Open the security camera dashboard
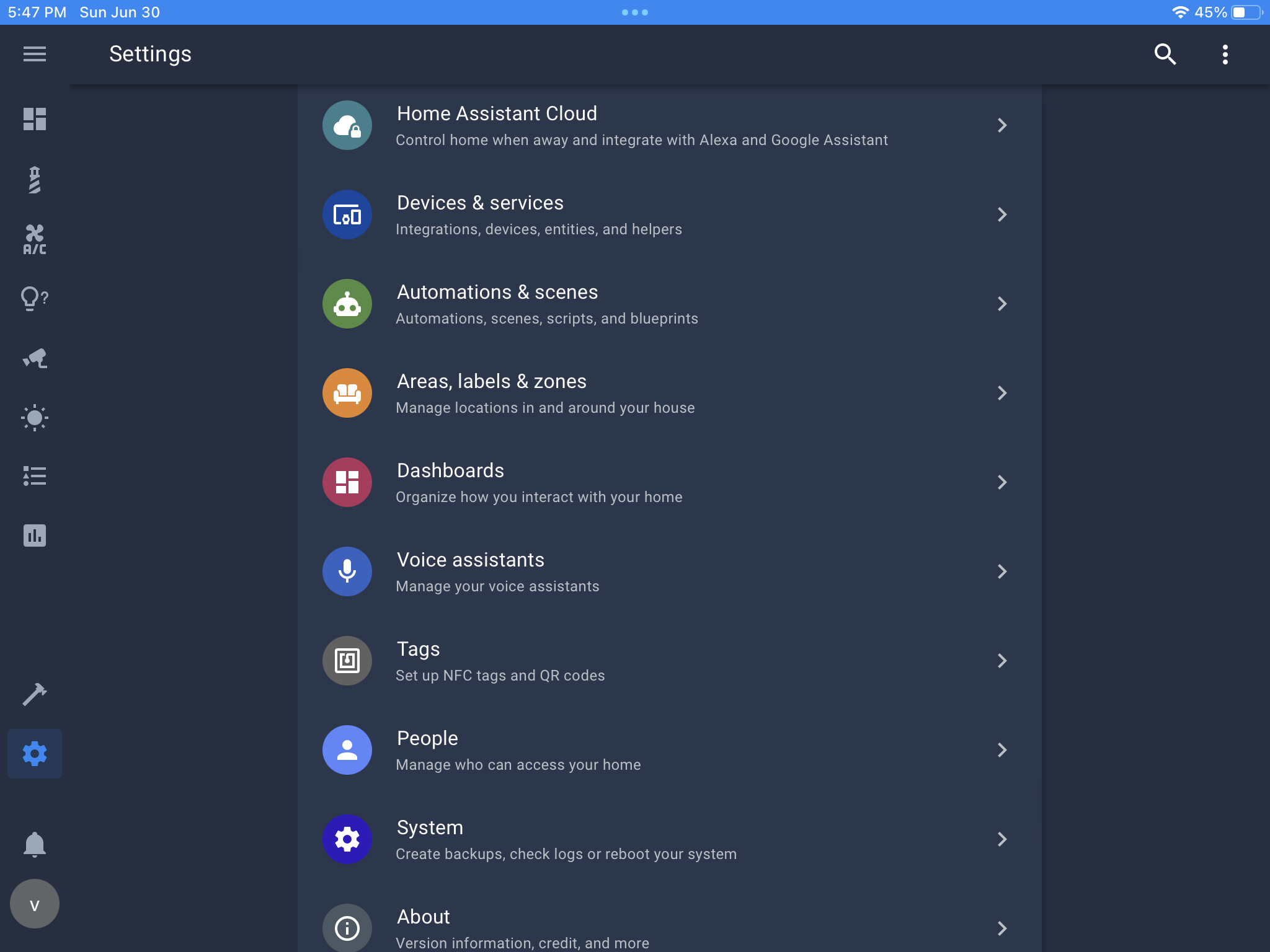This screenshot has height=952, width=1270. pos(35,358)
